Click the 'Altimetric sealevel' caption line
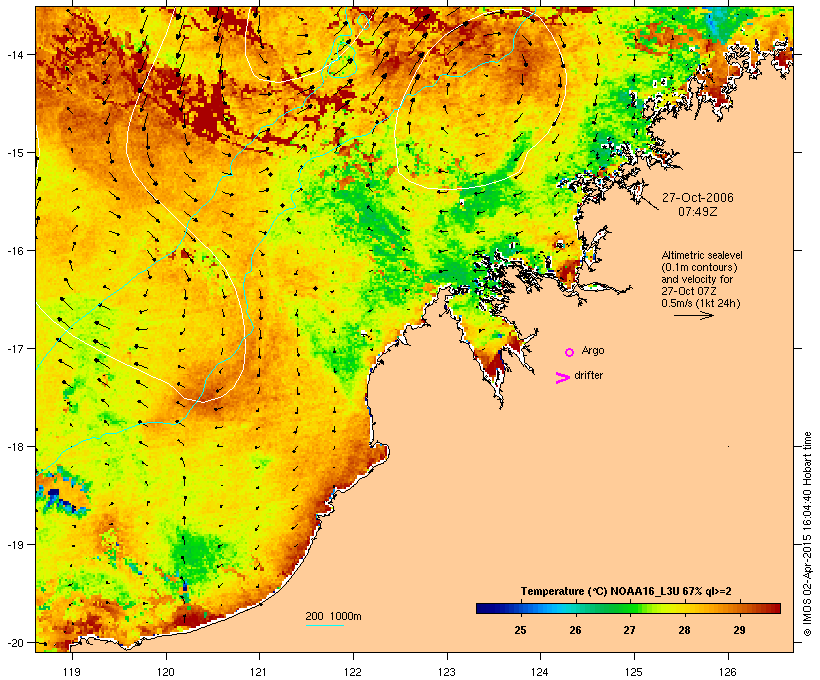This screenshot has height=680, width=820. pyautogui.click(x=702, y=255)
